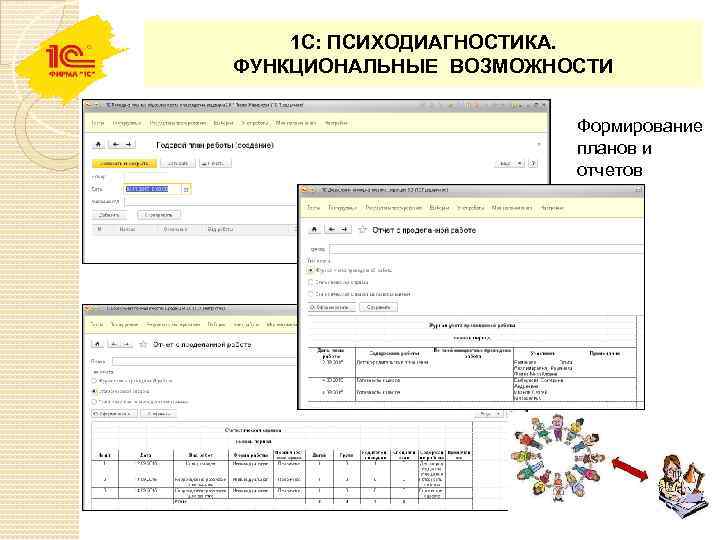Image resolution: width=720 pixels, height=540 pixels.
Task: Click forward arrow in Годовой план работы window
Action: [129, 145]
